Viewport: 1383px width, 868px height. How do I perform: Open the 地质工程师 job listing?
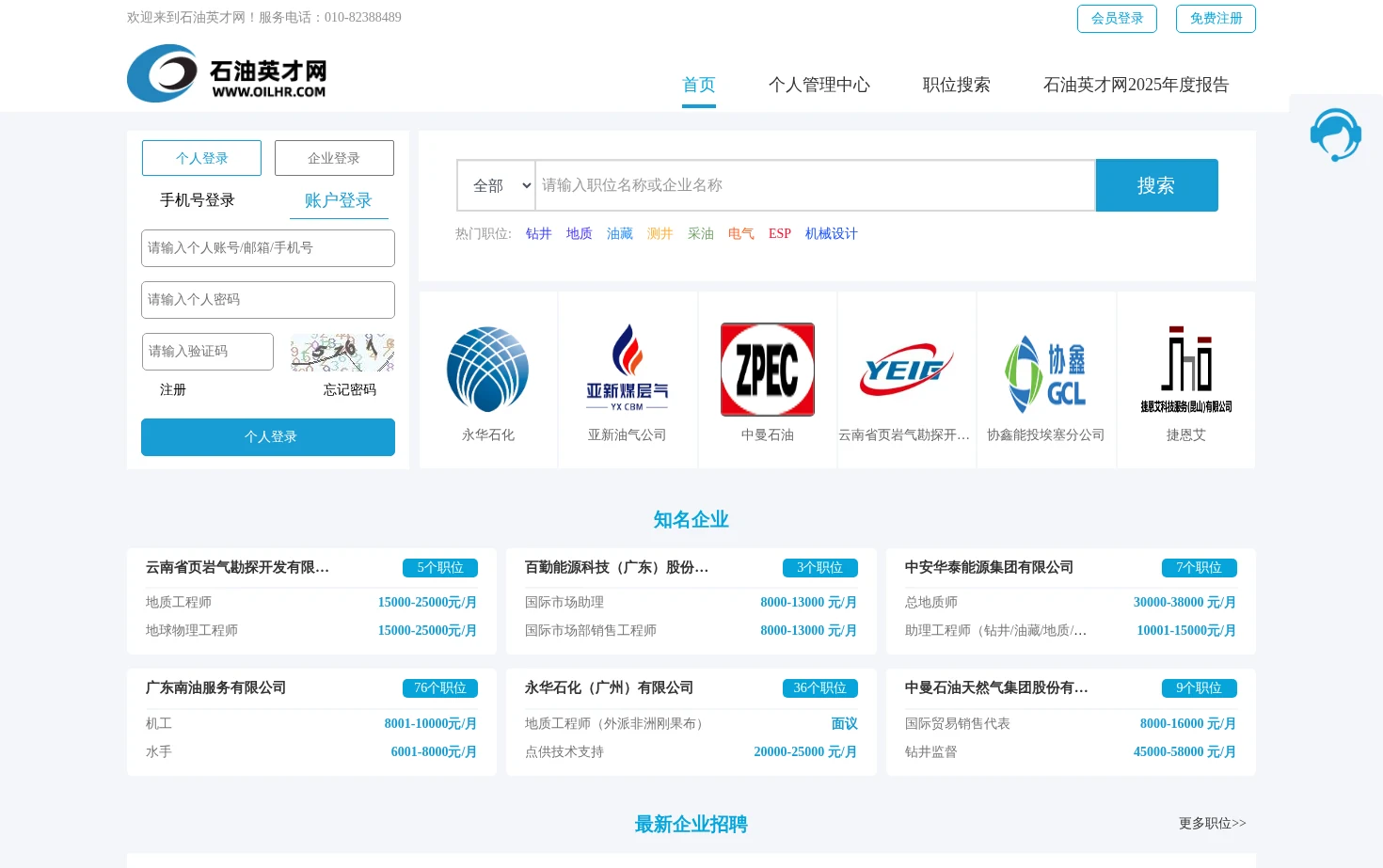point(179,602)
